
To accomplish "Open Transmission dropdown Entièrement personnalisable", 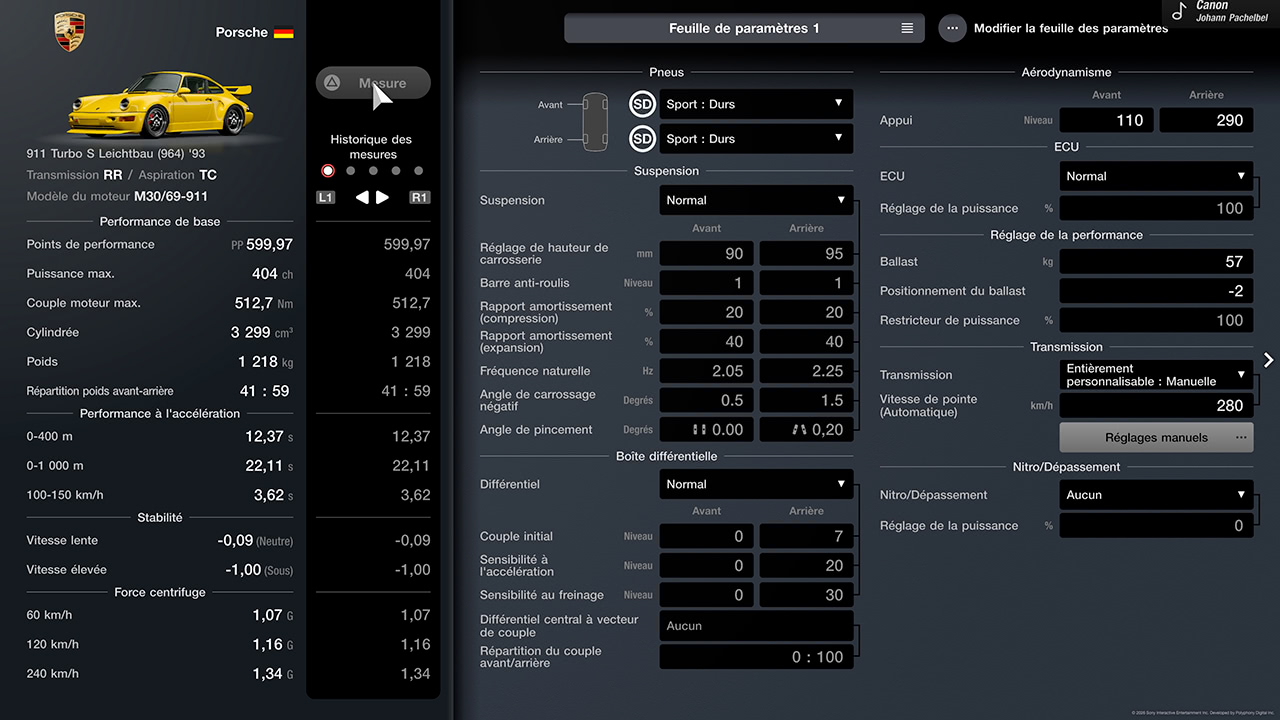I will [x=1157, y=375].
